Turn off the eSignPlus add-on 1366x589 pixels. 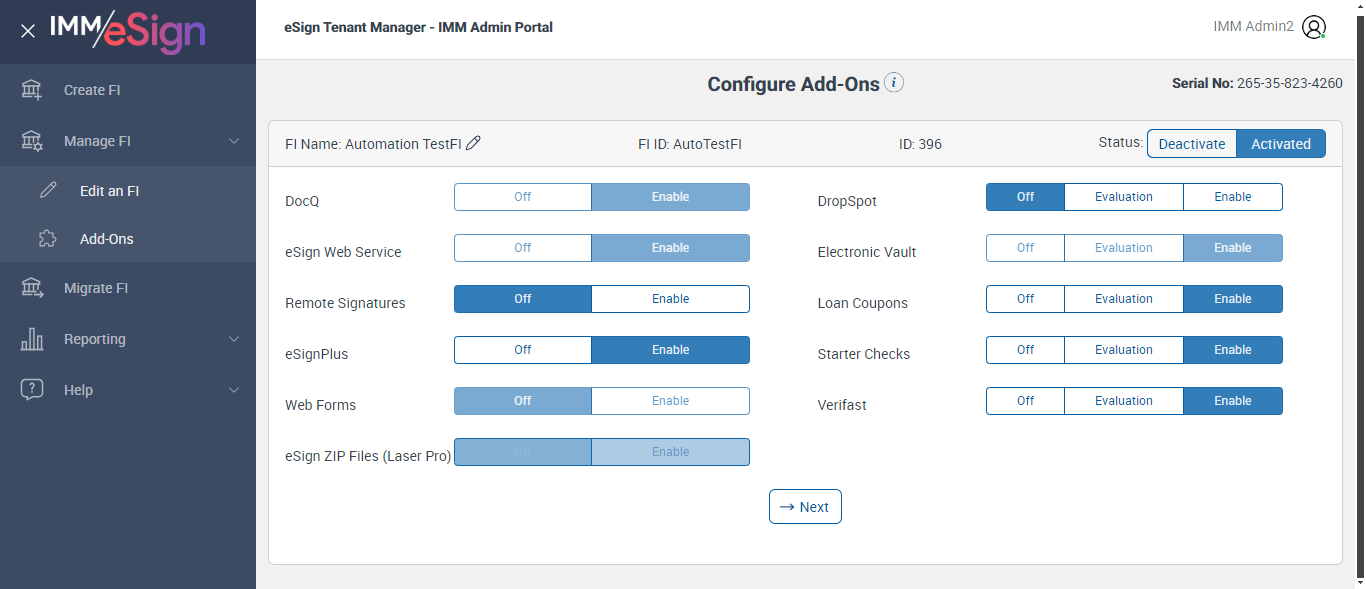[x=522, y=350]
